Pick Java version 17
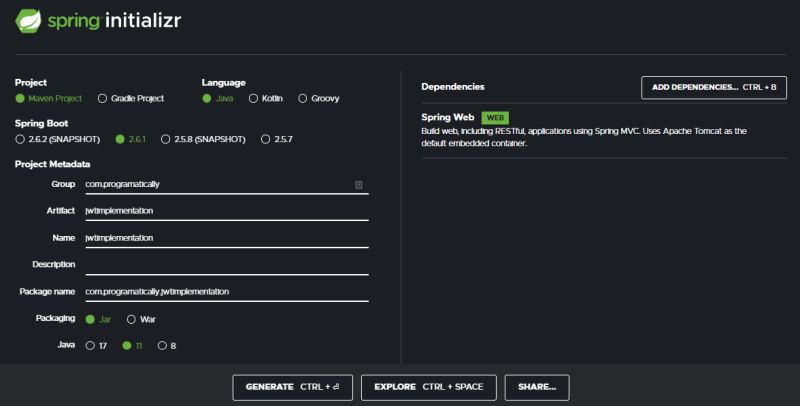800x406 pixels. 90,346
